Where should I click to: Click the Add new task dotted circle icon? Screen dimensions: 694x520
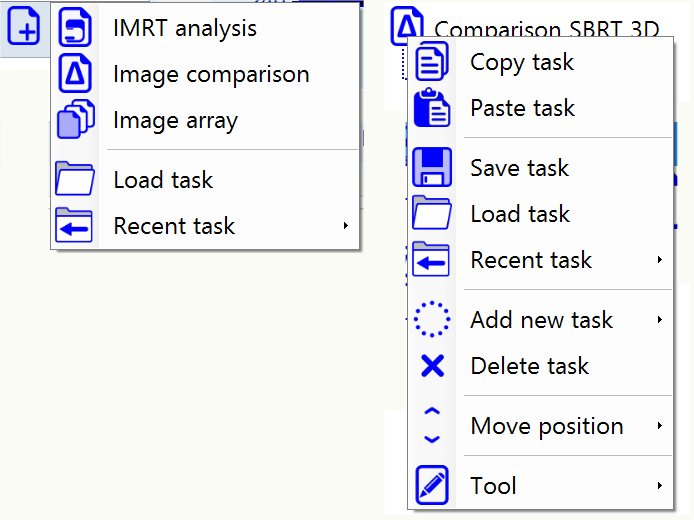click(432, 320)
